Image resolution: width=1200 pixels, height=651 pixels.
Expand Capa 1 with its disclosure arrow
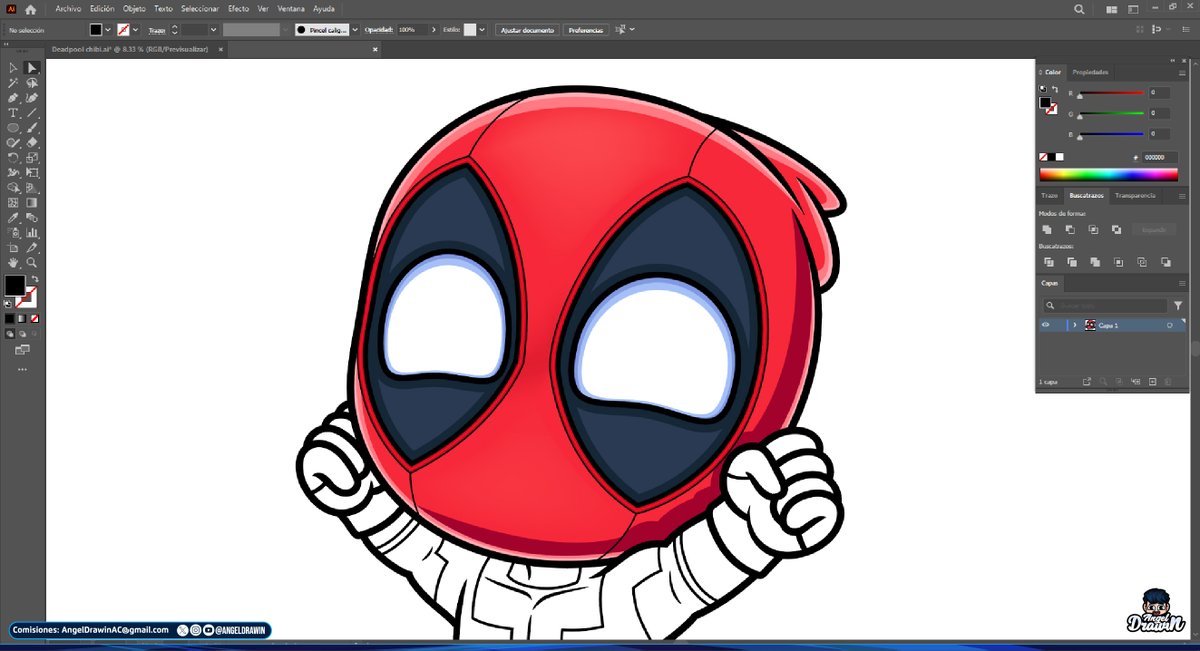click(1076, 324)
